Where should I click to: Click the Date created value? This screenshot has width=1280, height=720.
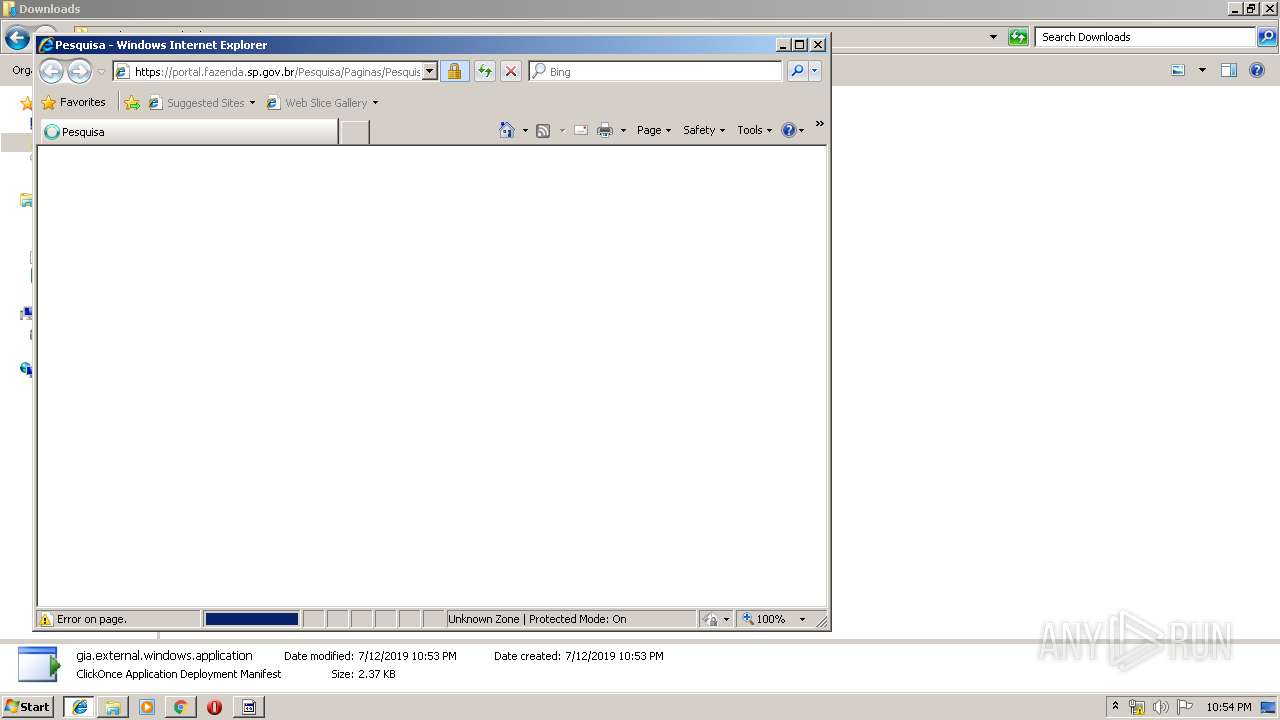[x=614, y=656]
